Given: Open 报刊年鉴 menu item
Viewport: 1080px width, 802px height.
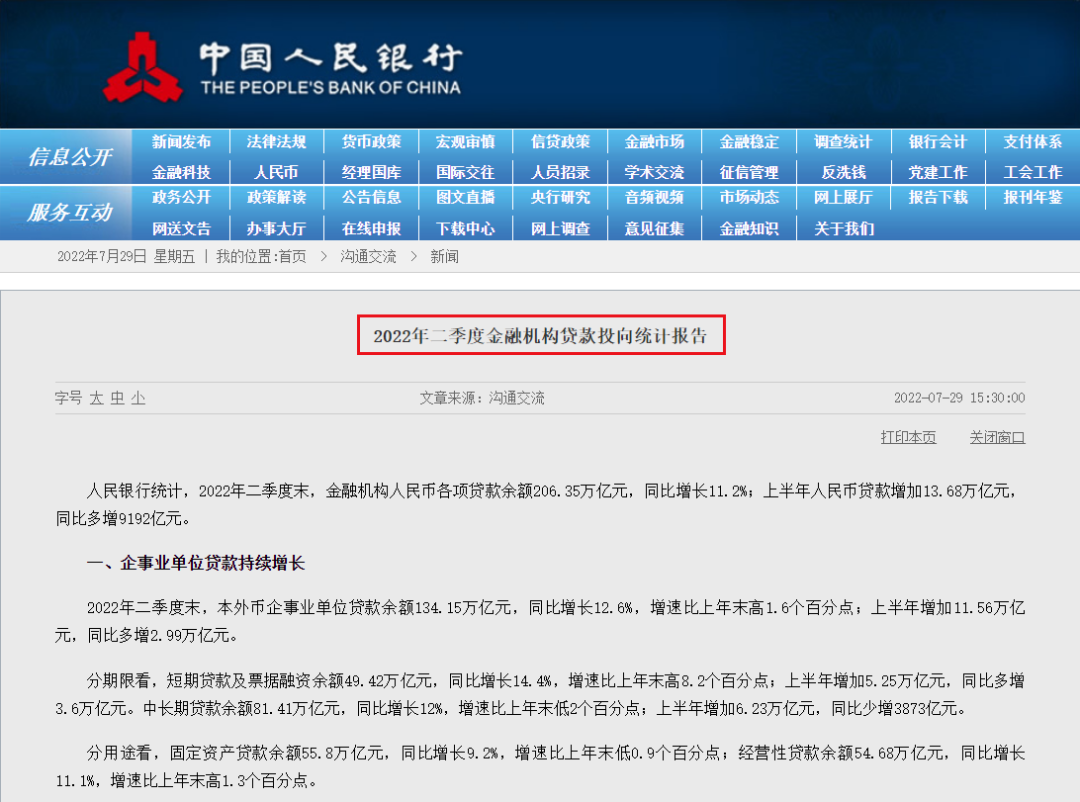Looking at the screenshot, I should [x=1033, y=197].
